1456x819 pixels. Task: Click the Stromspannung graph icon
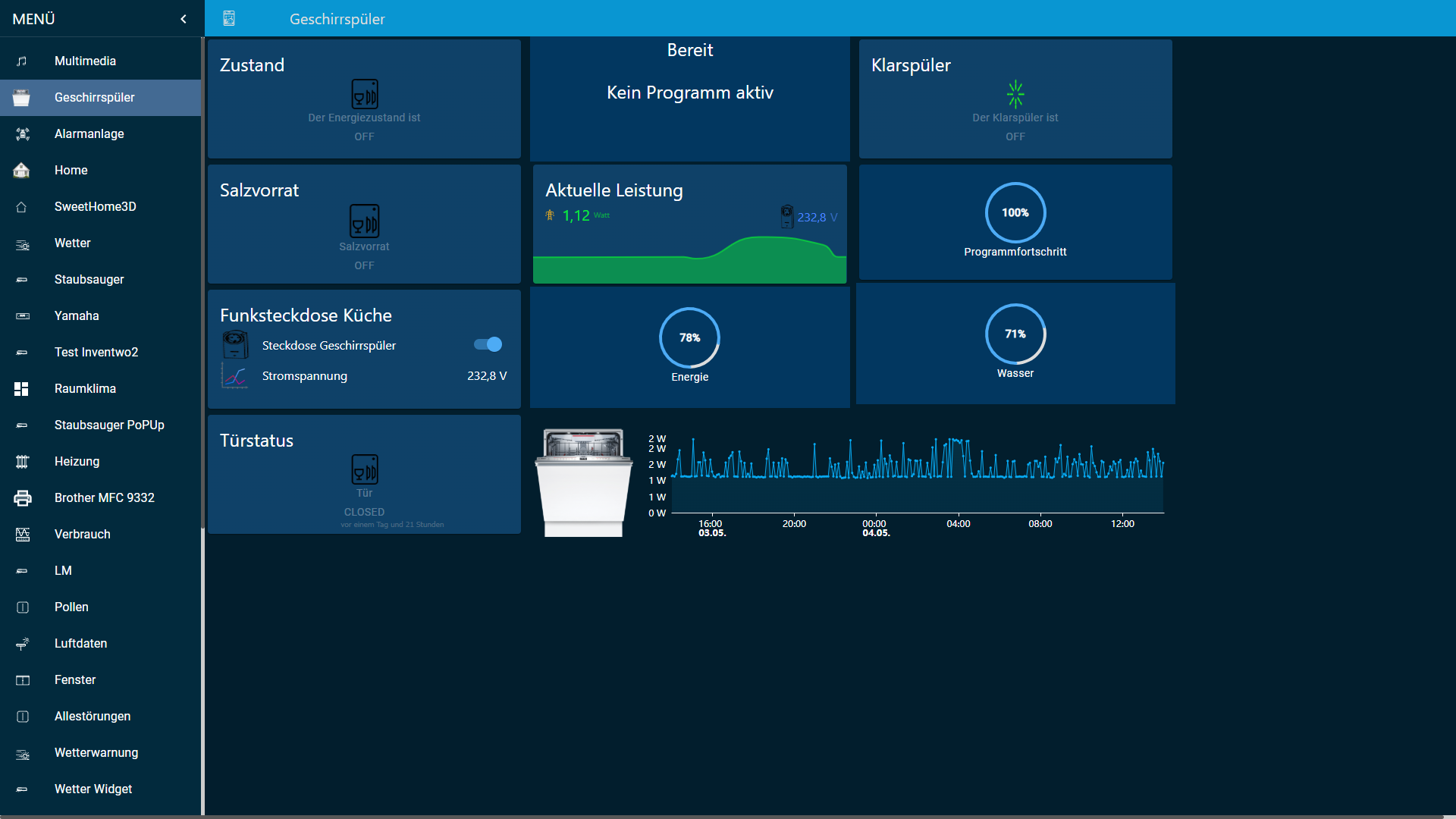coord(234,375)
